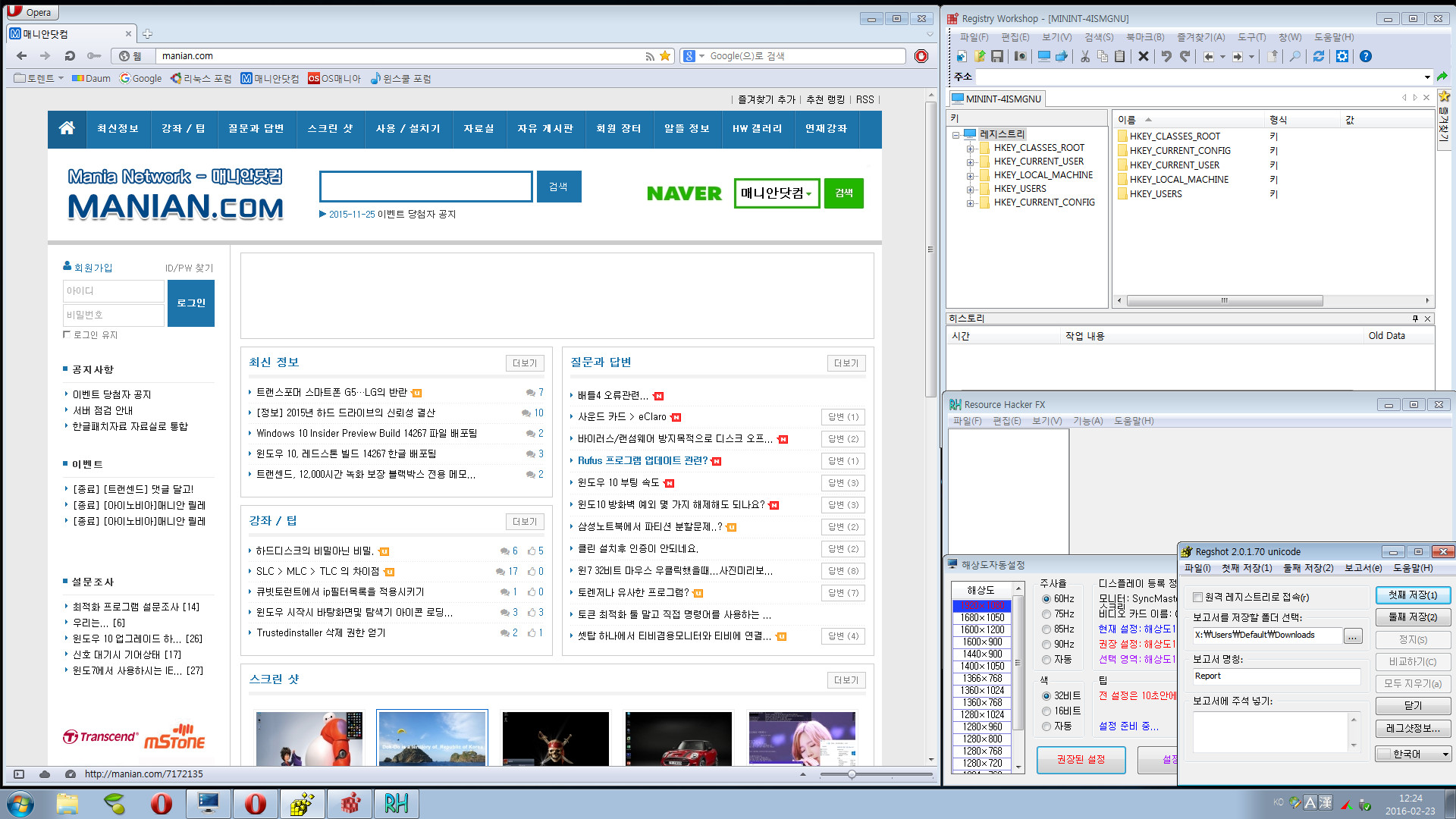This screenshot has width=1456, height=819.
Task: Click the magnifier find icon in Registry Workshop
Action: coord(1295,56)
